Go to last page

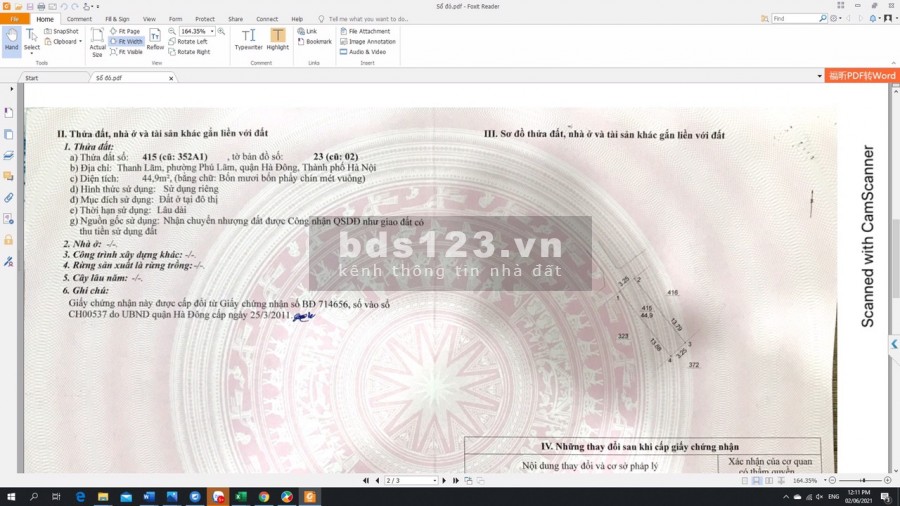tap(456, 481)
